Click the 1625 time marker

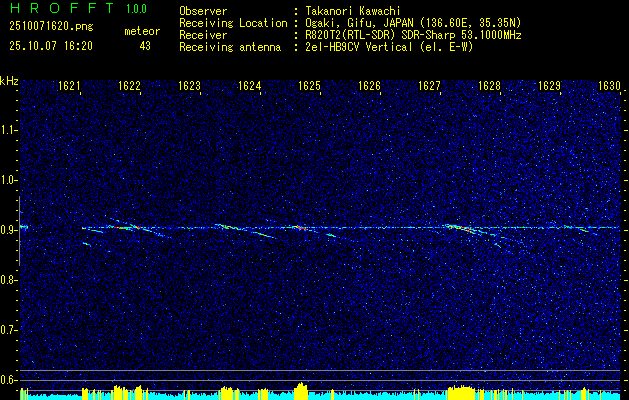309,85
